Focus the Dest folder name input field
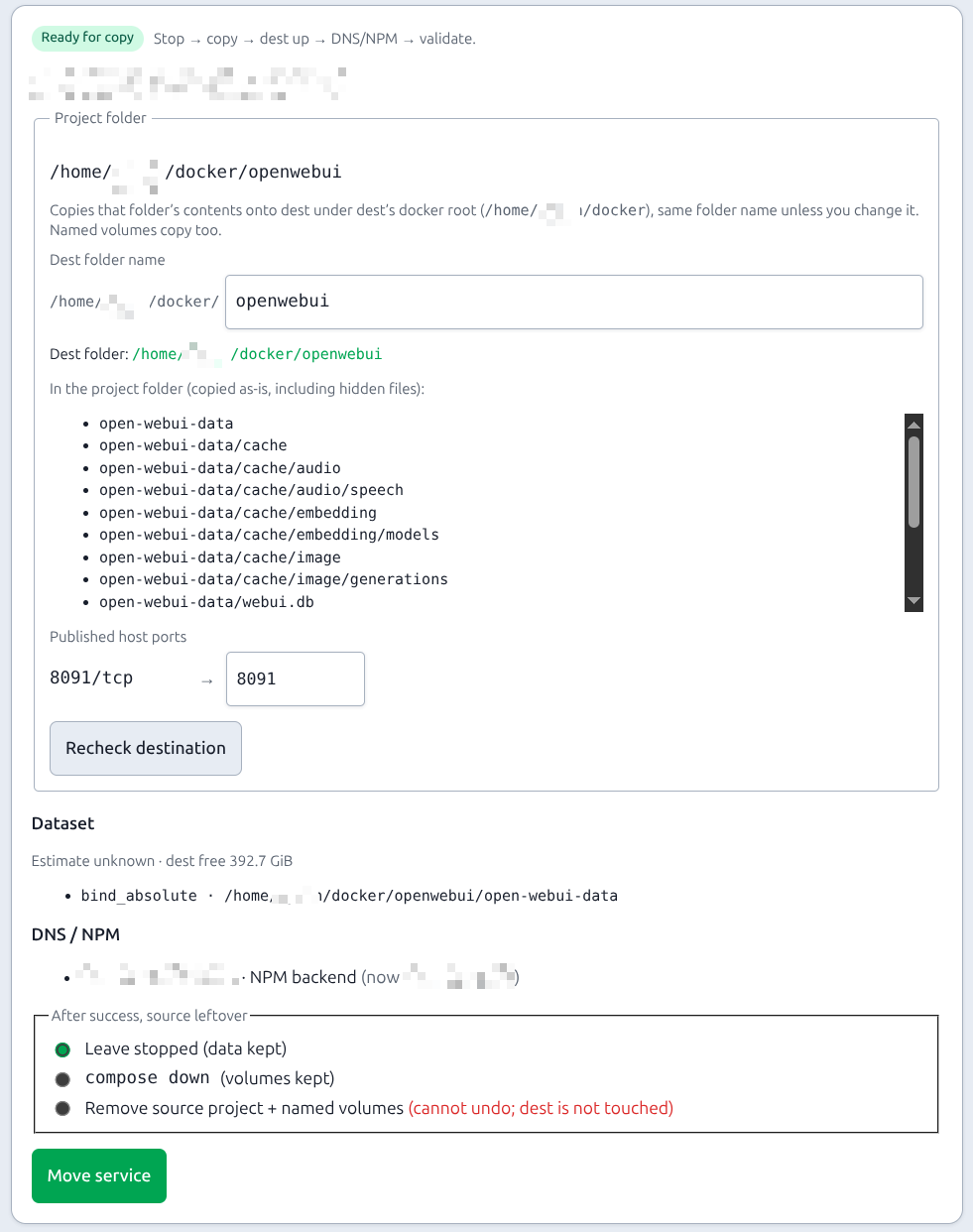The image size is (973, 1232). pos(574,302)
